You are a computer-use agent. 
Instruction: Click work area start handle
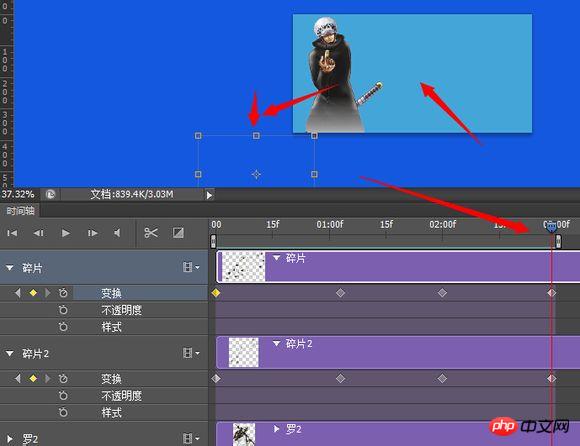click(x=213, y=241)
